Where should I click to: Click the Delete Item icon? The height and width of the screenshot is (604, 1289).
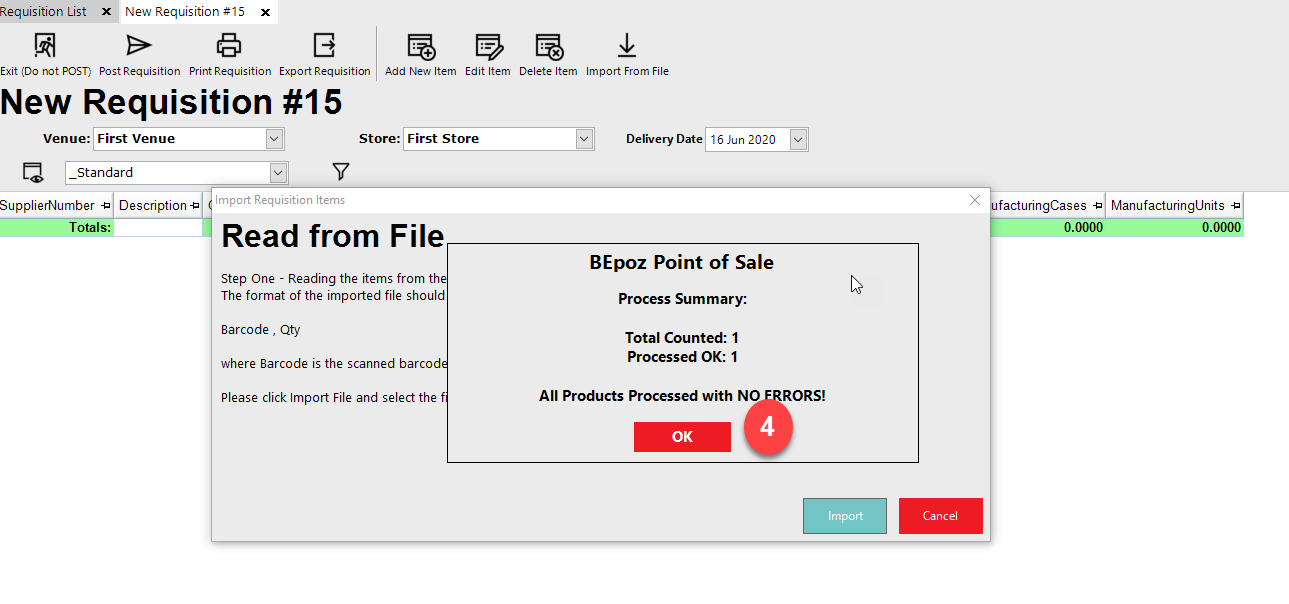[549, 46]
